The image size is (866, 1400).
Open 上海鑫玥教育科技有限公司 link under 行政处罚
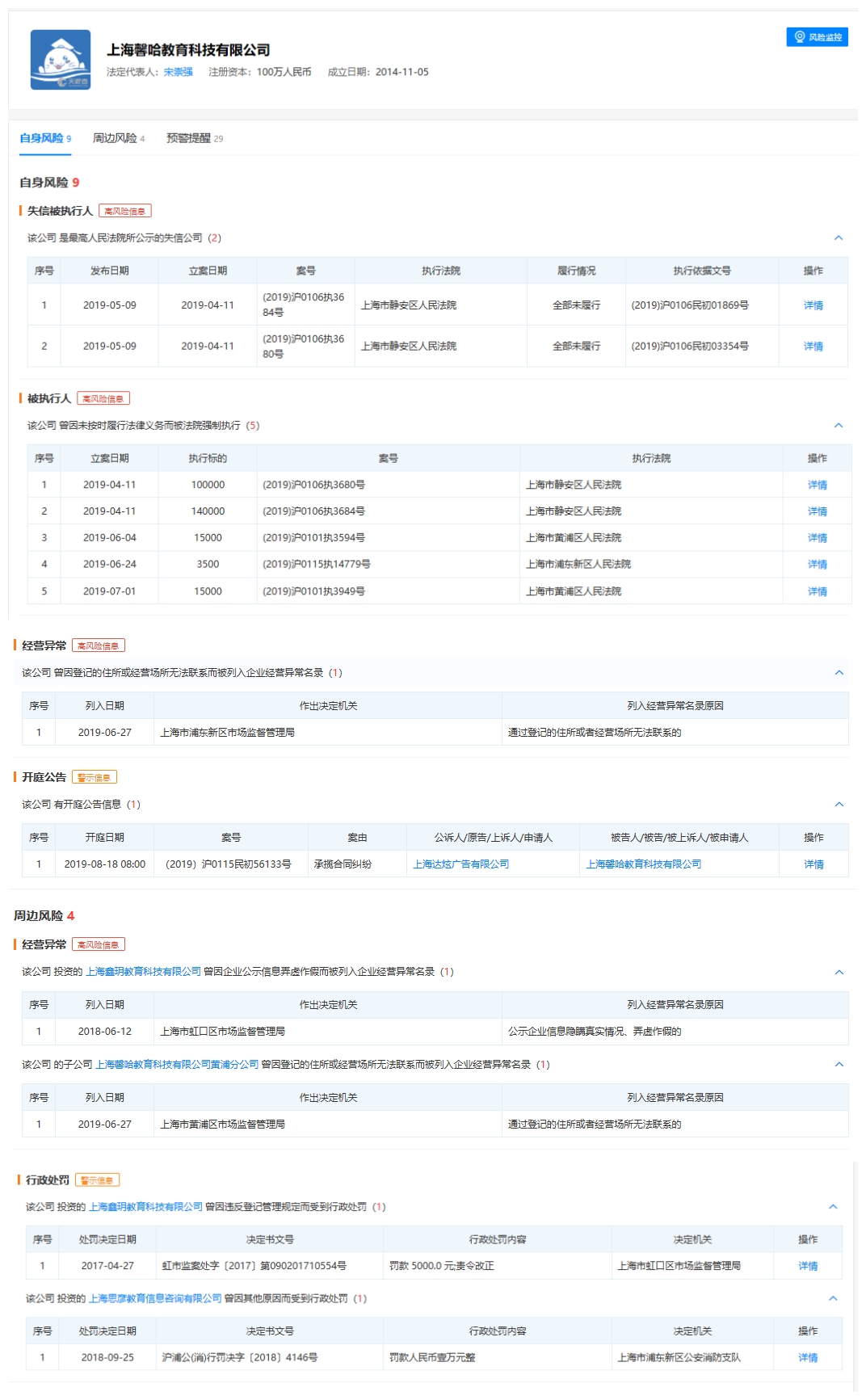click(x=145, y=1206)
